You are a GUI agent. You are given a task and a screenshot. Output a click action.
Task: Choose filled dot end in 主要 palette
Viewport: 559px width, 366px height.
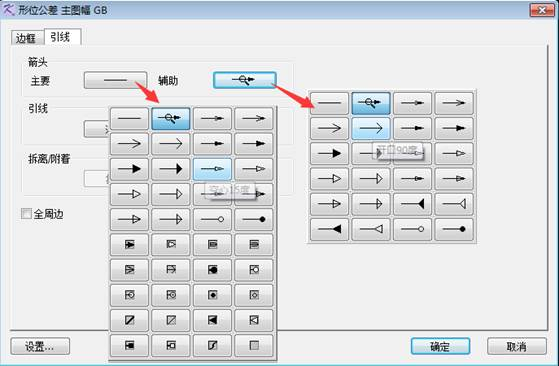(x=254, y=219)
